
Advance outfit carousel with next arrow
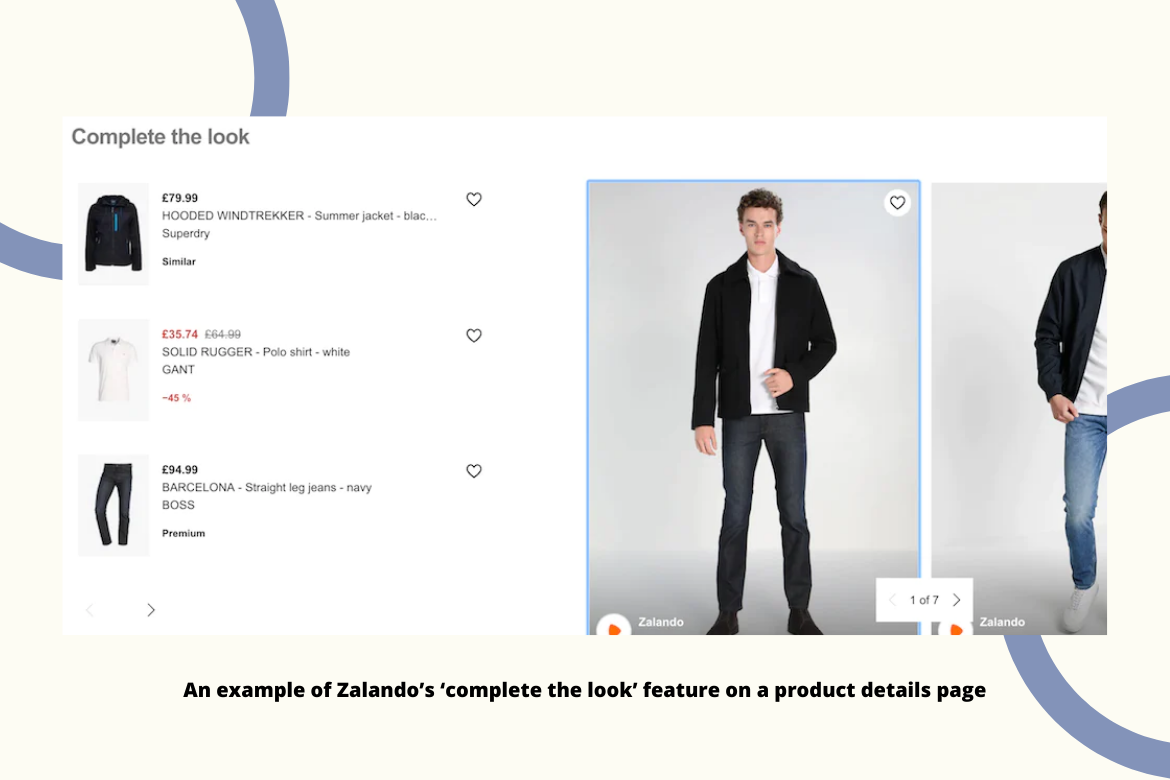coord(957,600)
